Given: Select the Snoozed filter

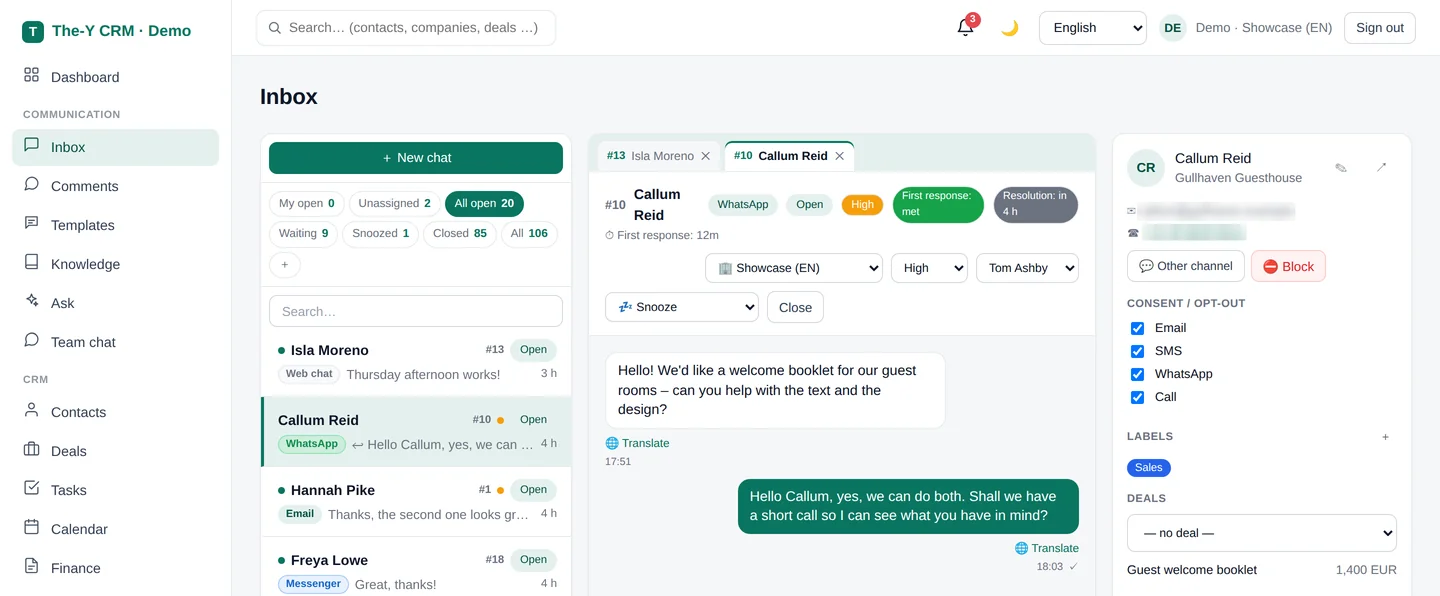Looking at the screenshot, I should point(380,234).
